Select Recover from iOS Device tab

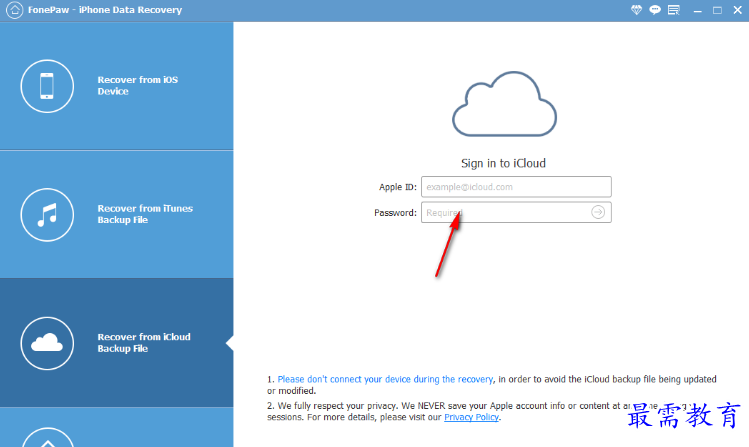tap(117, 86)
